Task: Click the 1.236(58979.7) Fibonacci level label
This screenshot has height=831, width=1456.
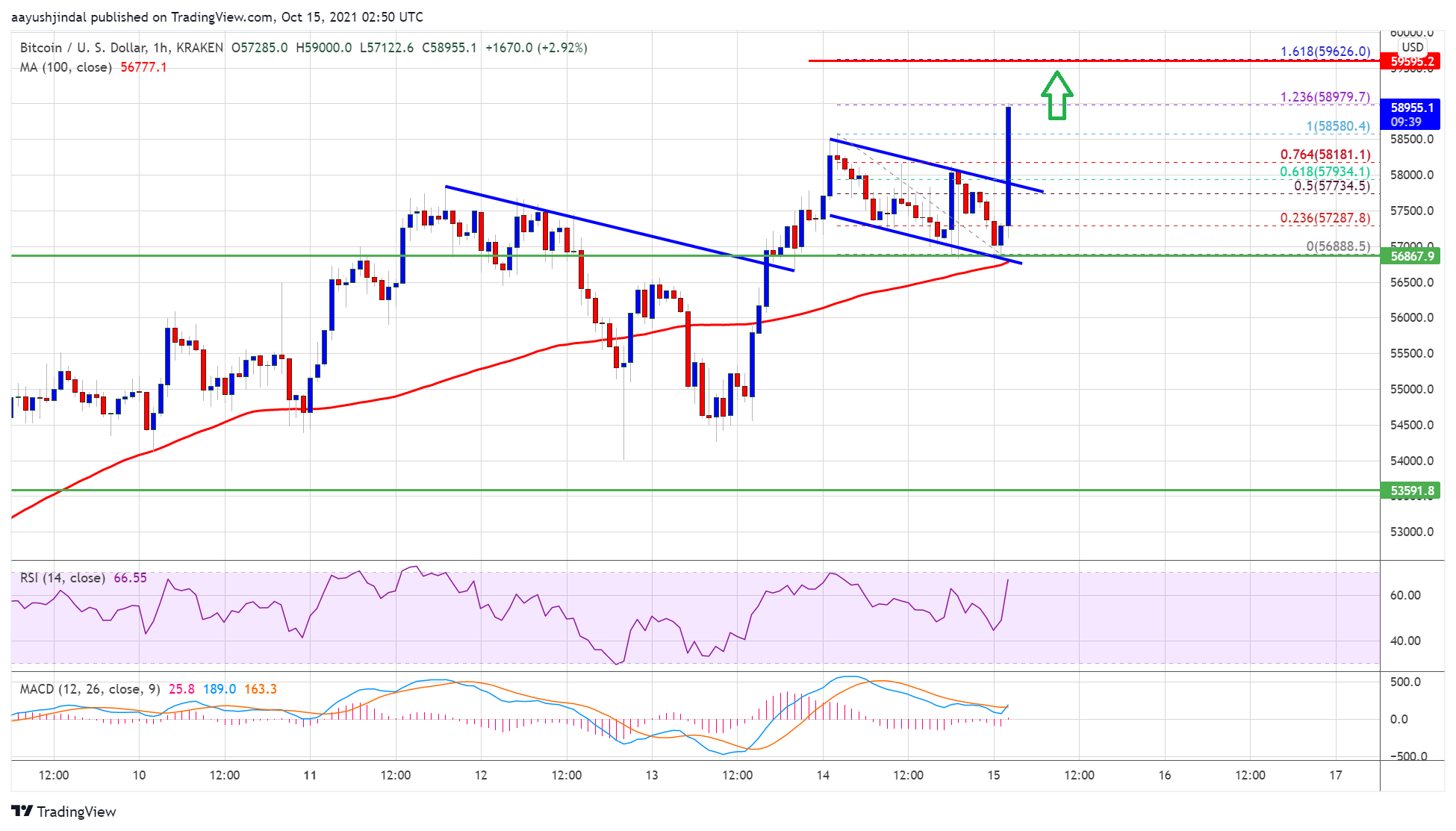Action: pyautogui.click(x=1325, y=97)
